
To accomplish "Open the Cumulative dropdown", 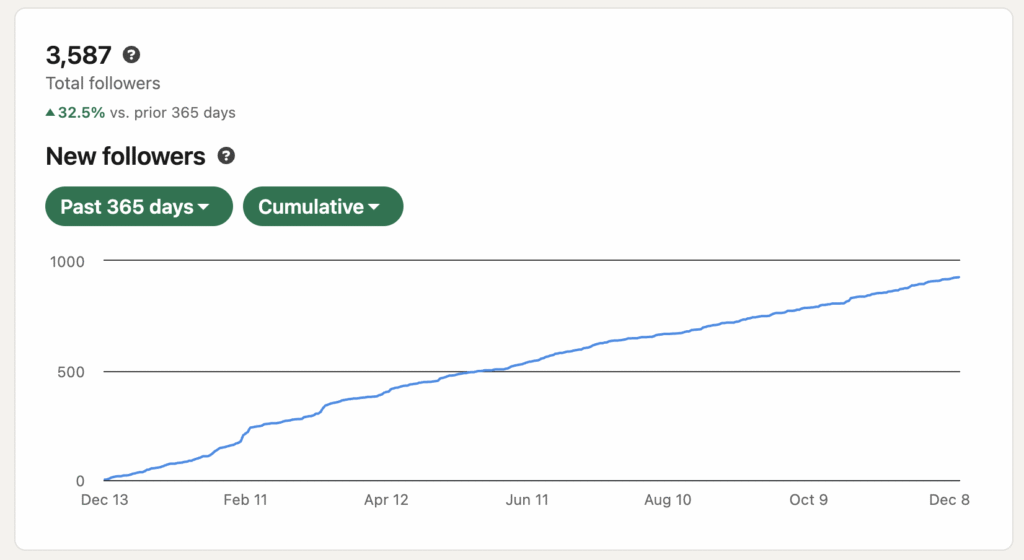I will click(322, 207).
